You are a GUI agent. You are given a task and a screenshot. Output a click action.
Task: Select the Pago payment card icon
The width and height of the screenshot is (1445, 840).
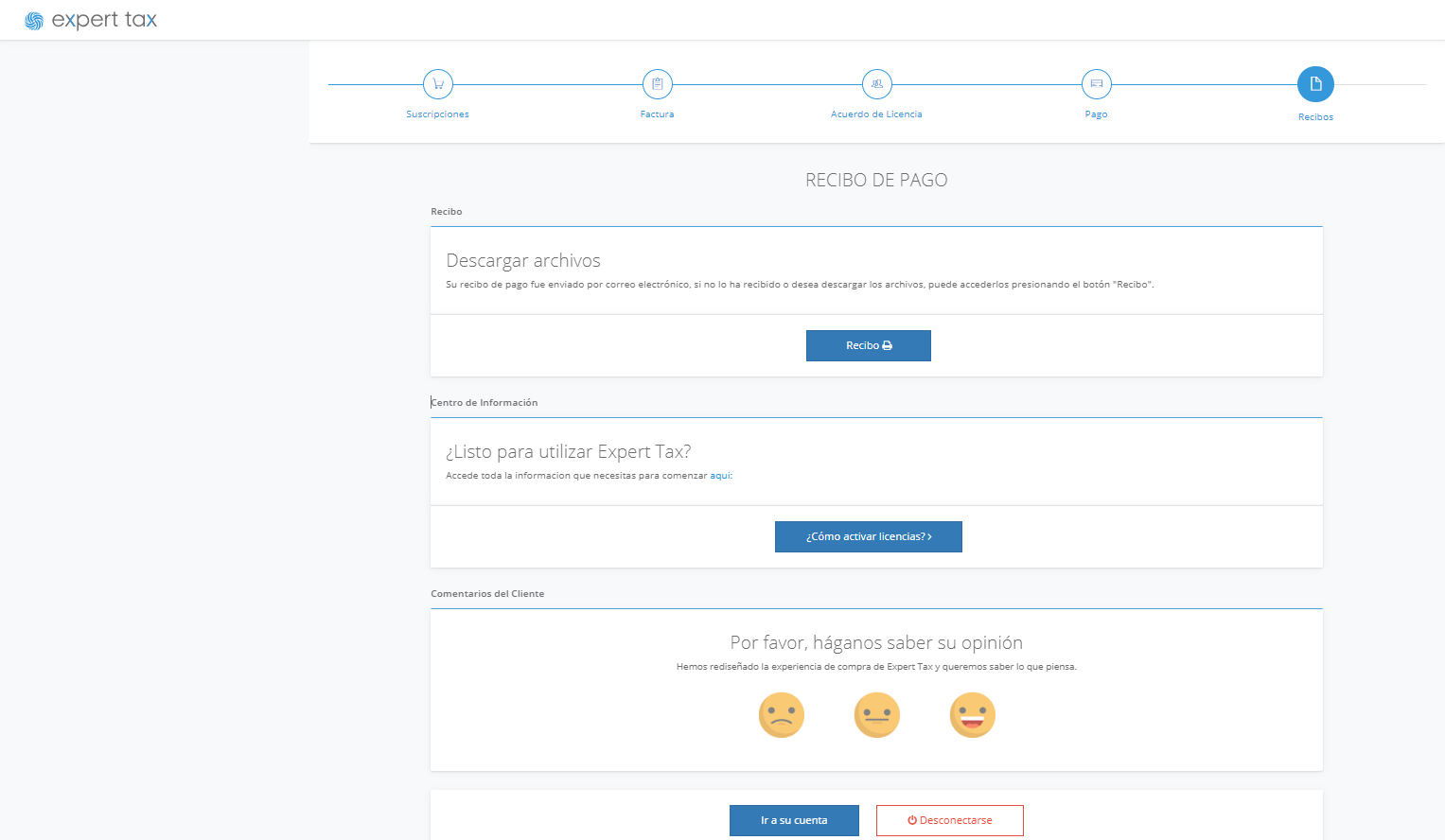point(1096,83)
